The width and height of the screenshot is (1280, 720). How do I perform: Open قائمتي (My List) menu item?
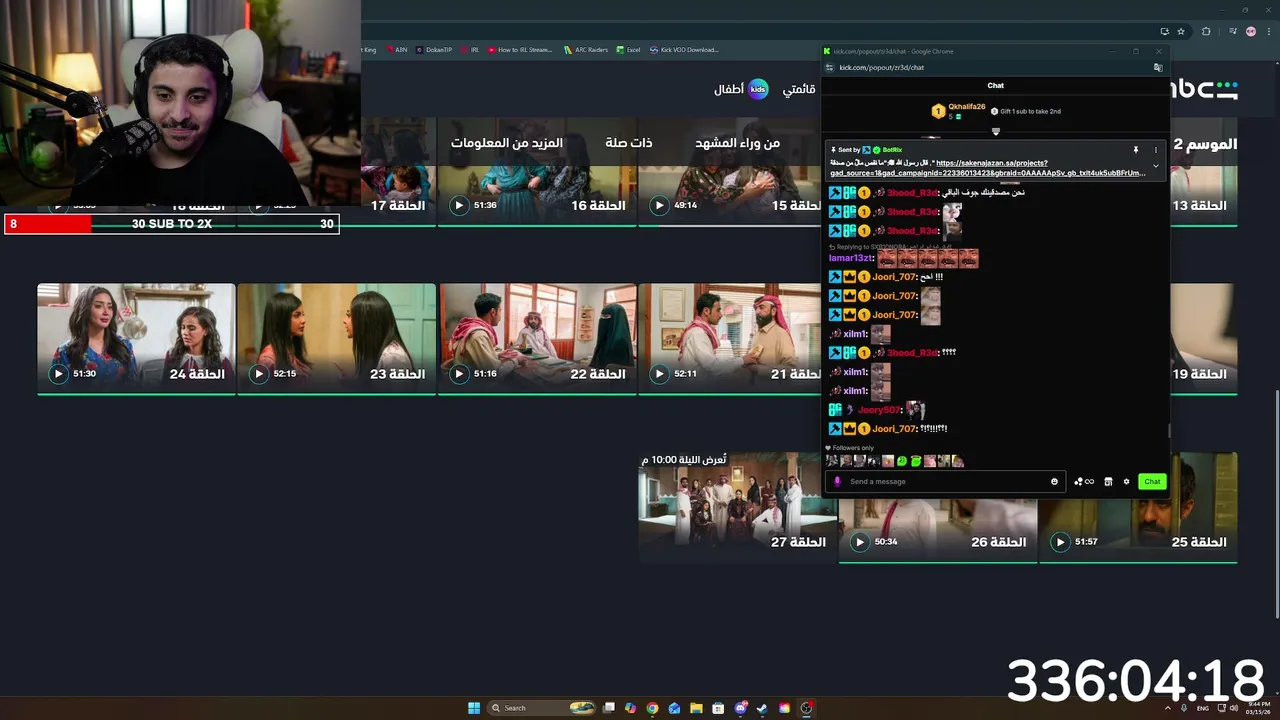point(799,89)
